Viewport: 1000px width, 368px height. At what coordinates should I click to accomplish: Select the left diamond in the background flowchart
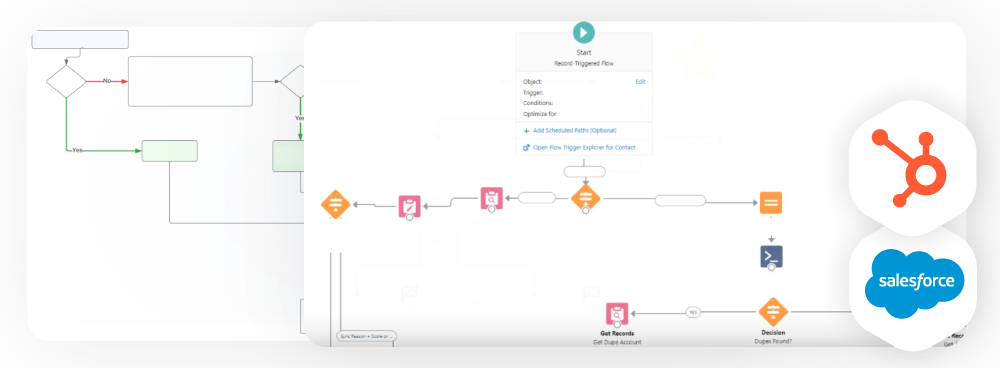pos(66,81)
